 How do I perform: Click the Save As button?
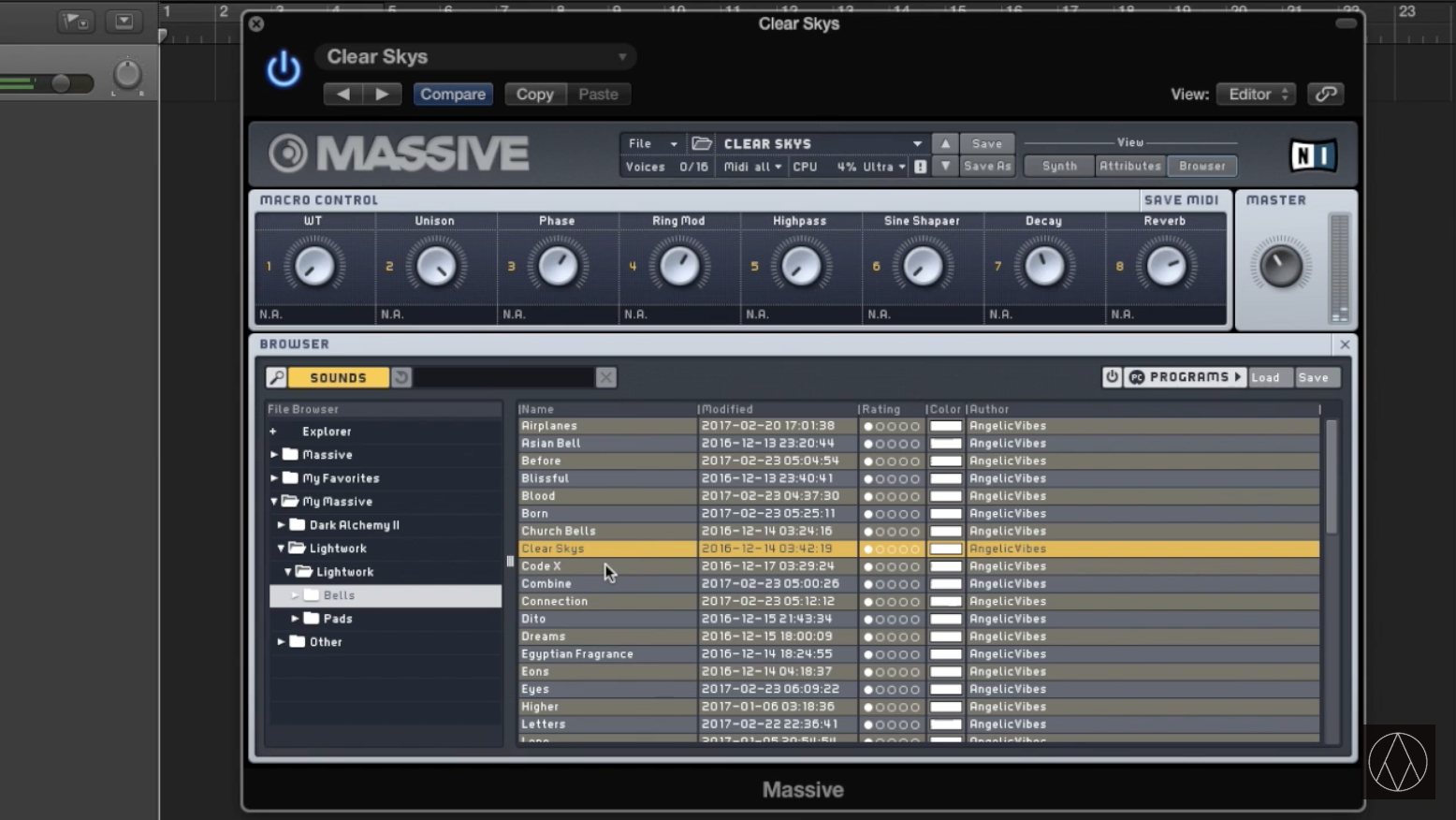click(987, 166)
